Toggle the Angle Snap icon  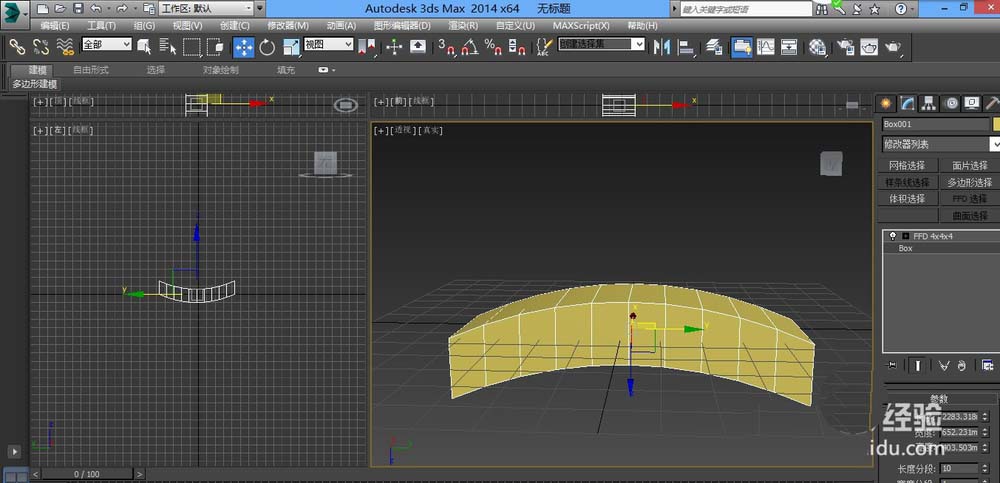(x=469, y=47)
